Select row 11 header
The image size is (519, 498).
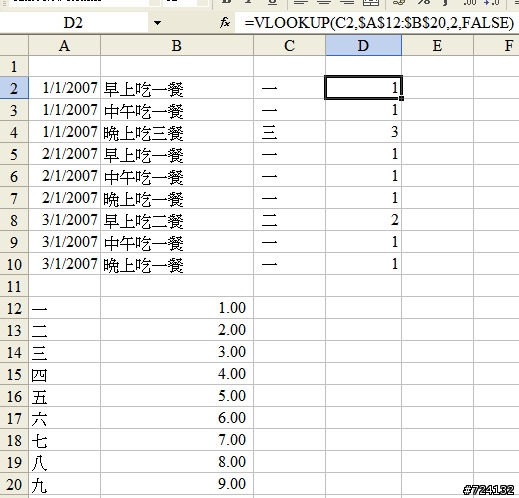tap(14, 286)
